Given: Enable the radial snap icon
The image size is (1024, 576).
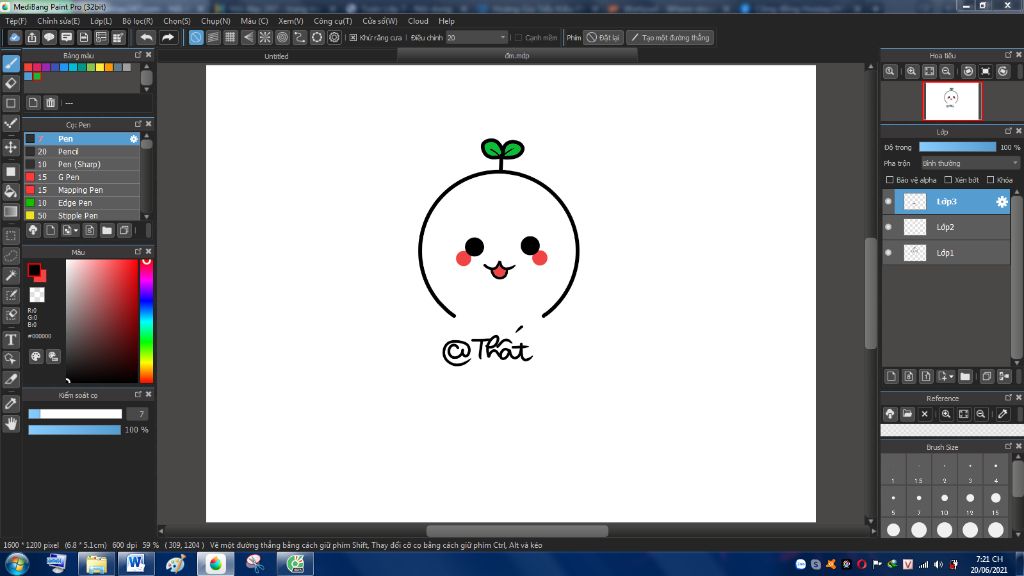Looking at the screenshot, I should (x=264, y=37).
